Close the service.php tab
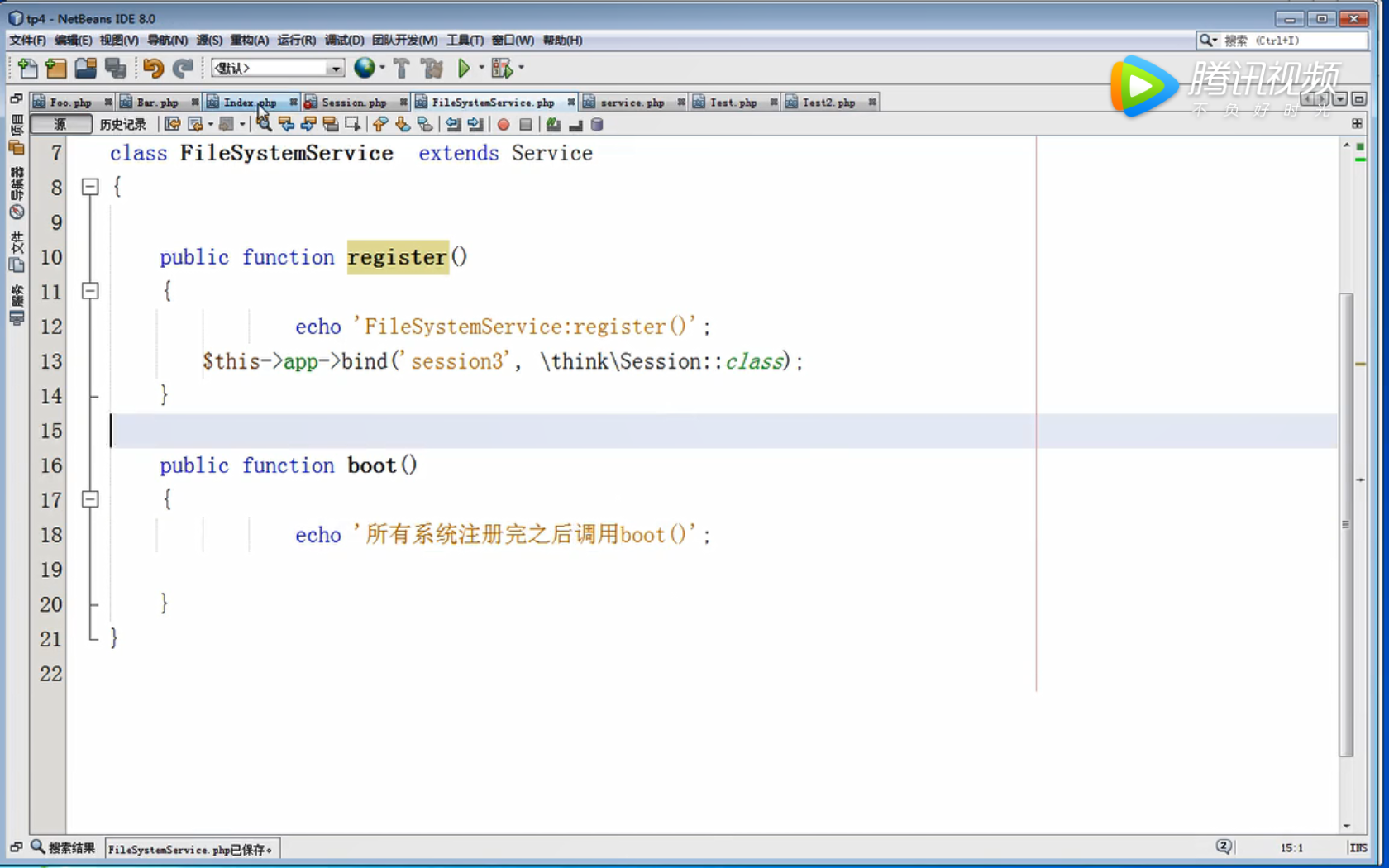The width and height of the screenshot is (1389, 868). pos(681,102)
